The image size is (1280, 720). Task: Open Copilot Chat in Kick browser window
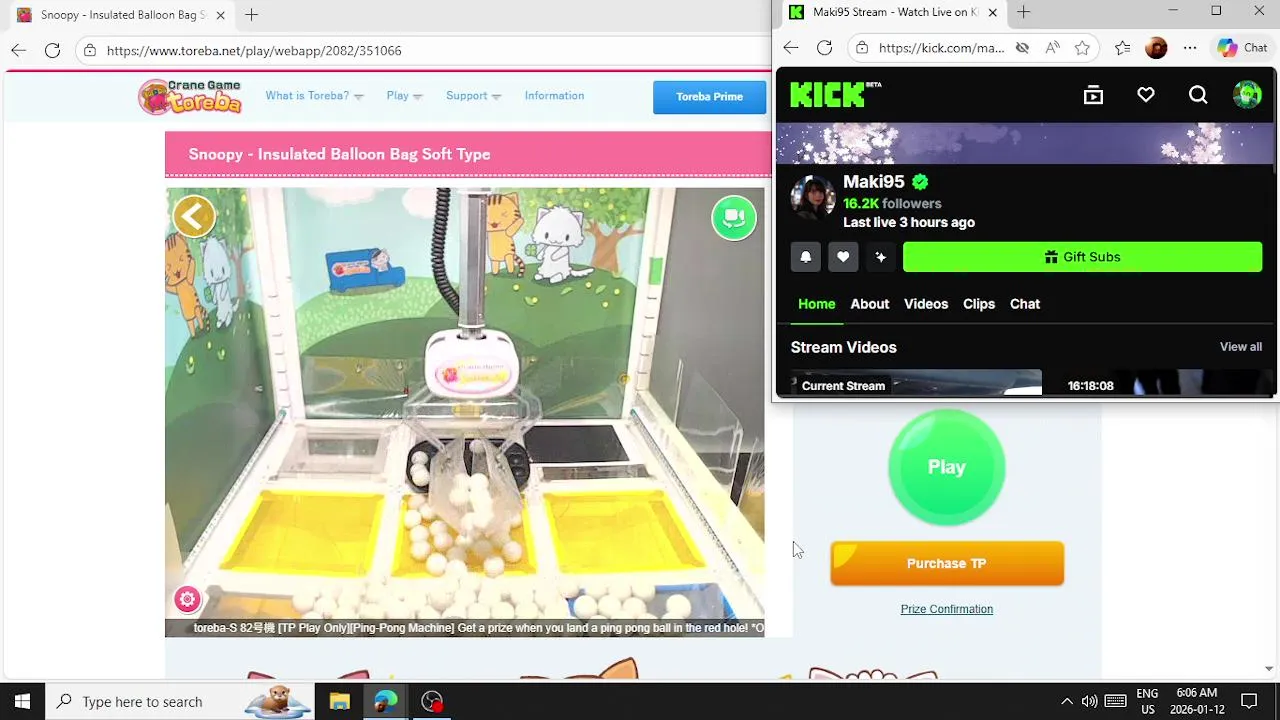pyautogui.click(x=1243, y=47)
